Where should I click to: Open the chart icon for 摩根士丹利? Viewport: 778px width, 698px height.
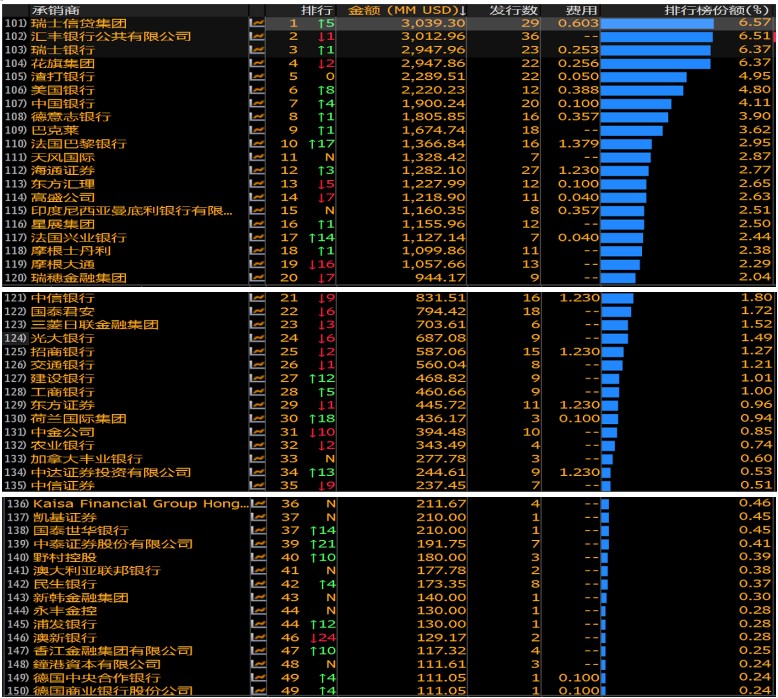coord(257,251)
